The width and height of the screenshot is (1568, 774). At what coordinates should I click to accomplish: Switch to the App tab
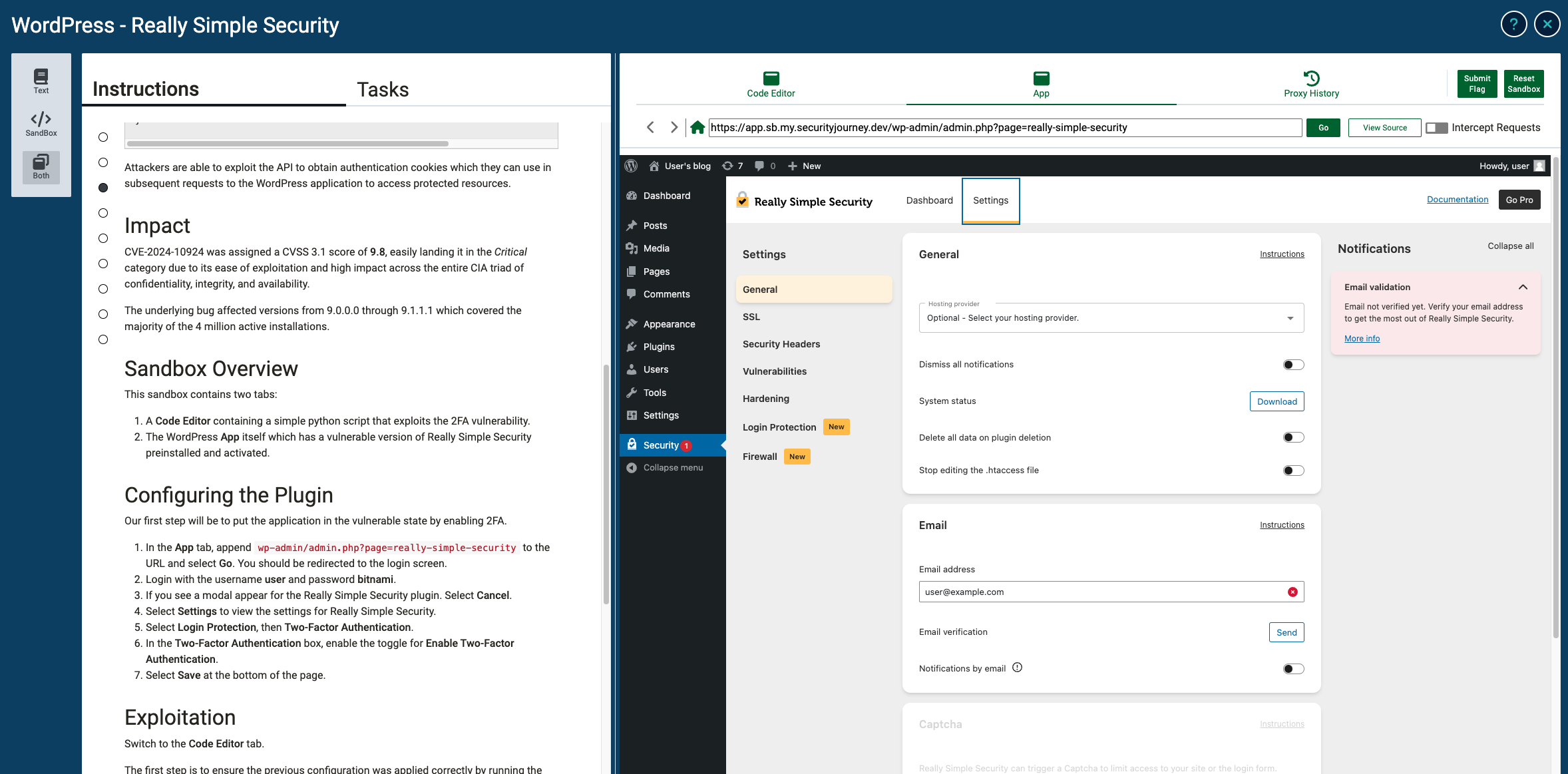tap(1041, 85)
